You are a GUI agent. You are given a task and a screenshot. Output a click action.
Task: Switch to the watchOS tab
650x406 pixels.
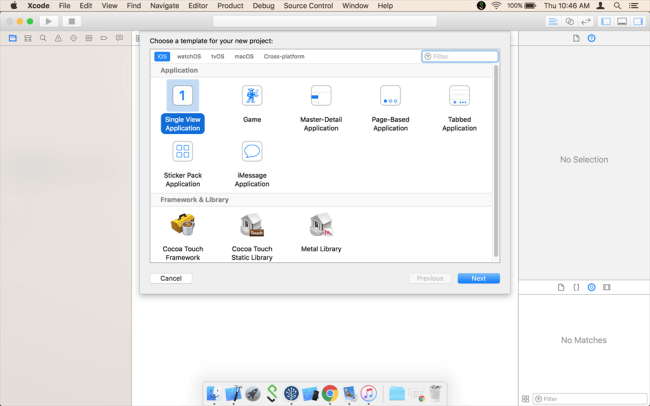pyautogui.click(x=189, y=56)
